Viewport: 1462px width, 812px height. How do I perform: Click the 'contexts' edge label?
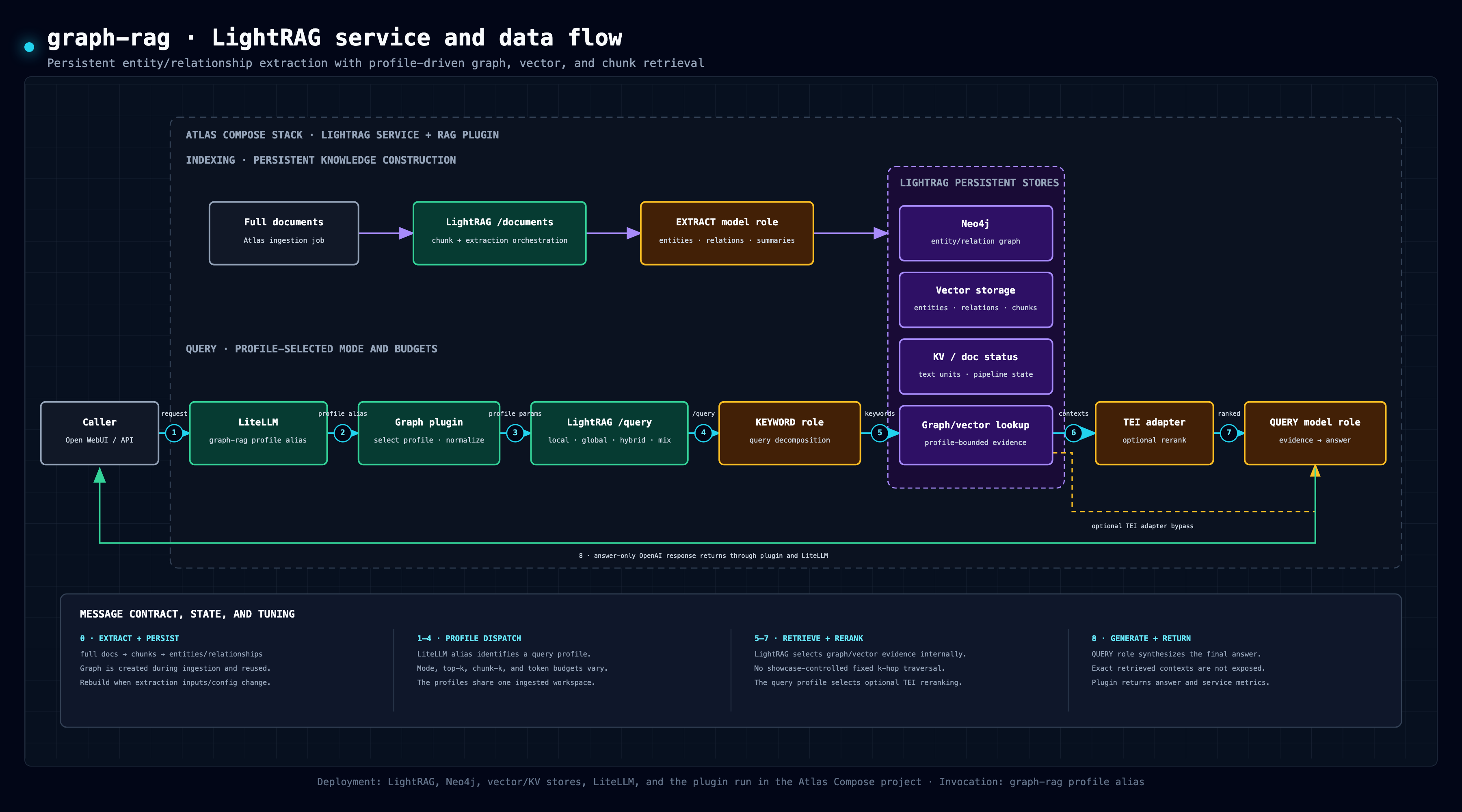click(x=1074, y=414)
